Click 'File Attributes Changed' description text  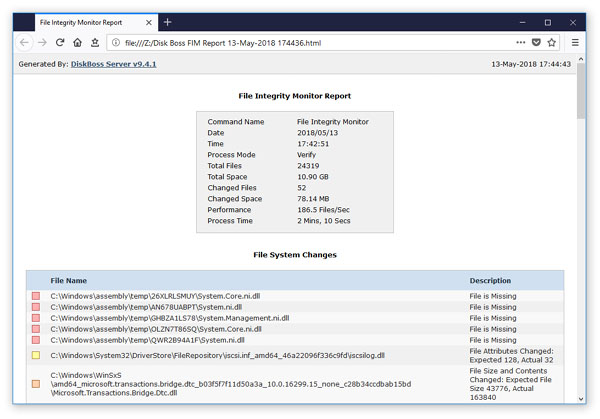511,355
